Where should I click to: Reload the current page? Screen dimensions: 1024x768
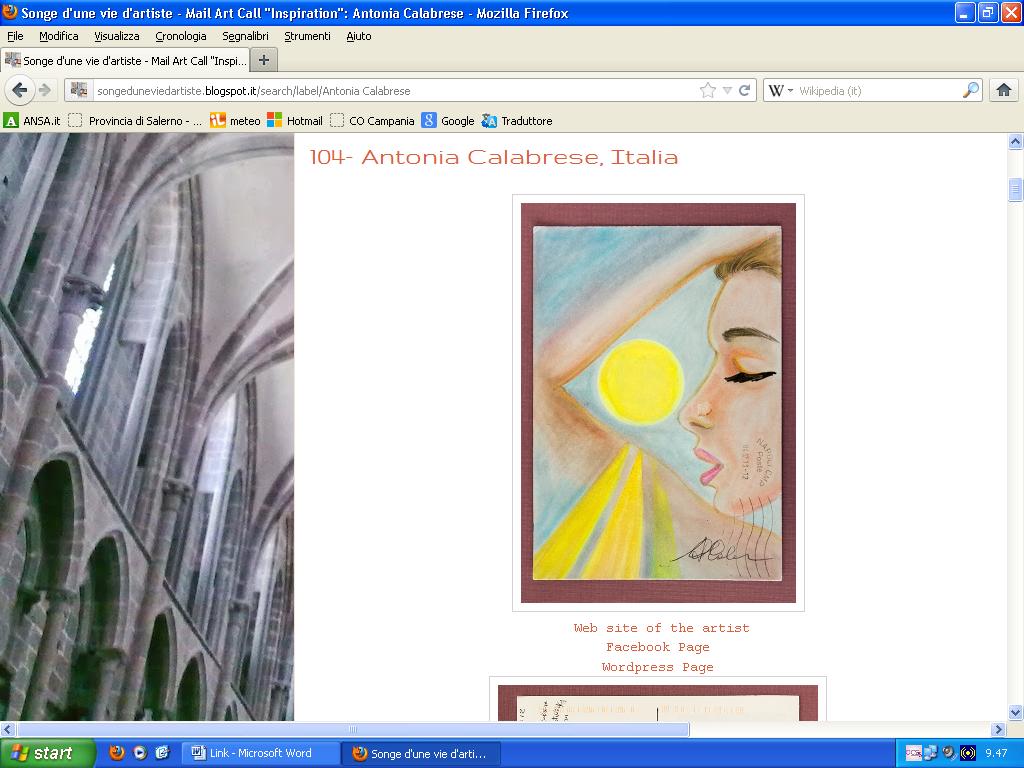[745, 90]
